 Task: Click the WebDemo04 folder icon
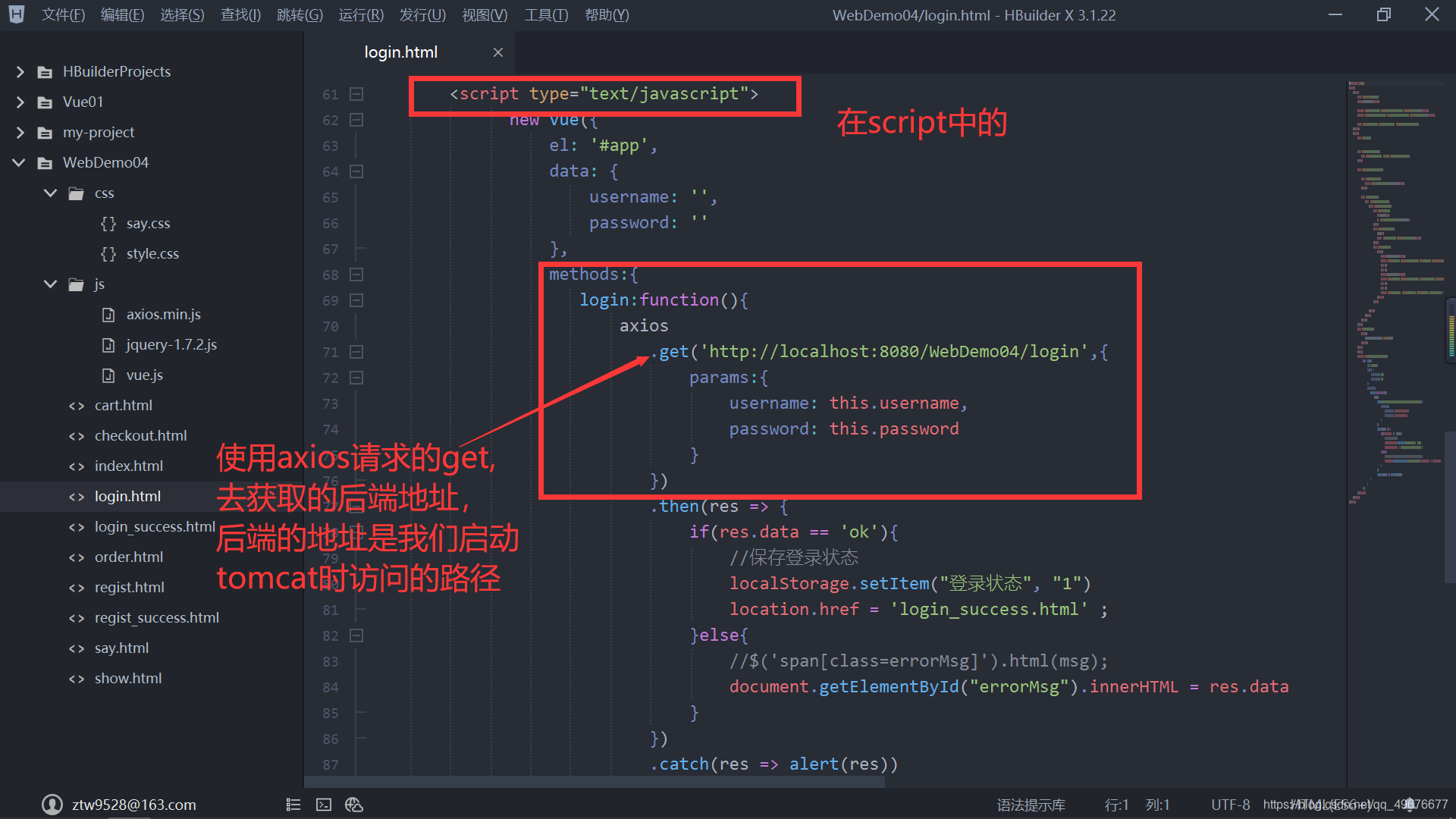coord(45,163)
